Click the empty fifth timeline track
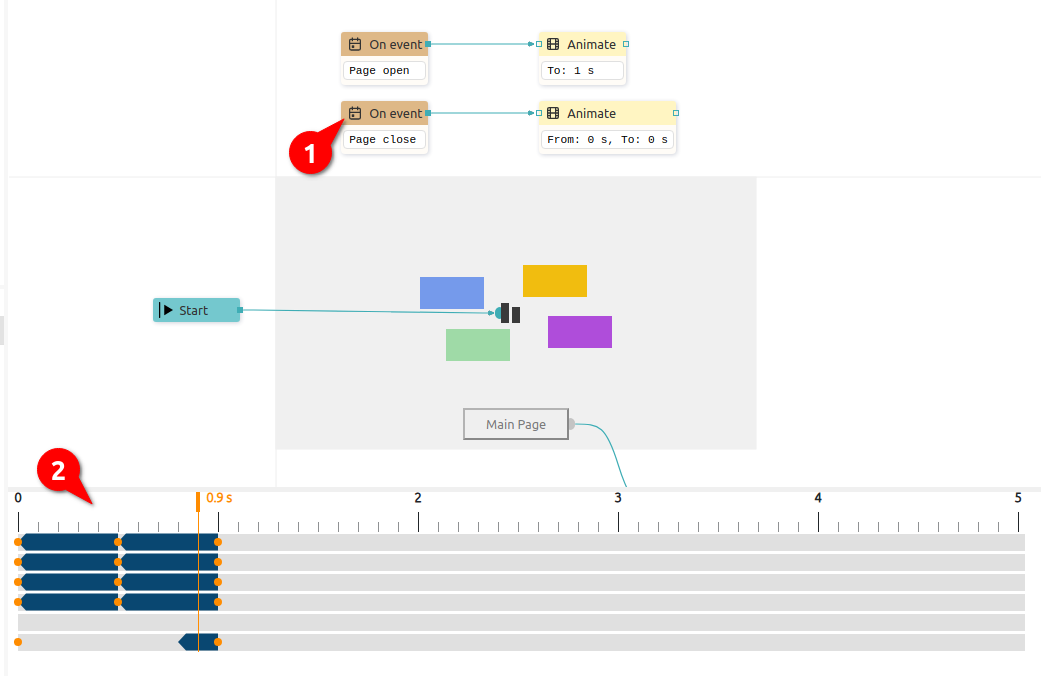Screen dimensions: 1041x676 (521, 622)
